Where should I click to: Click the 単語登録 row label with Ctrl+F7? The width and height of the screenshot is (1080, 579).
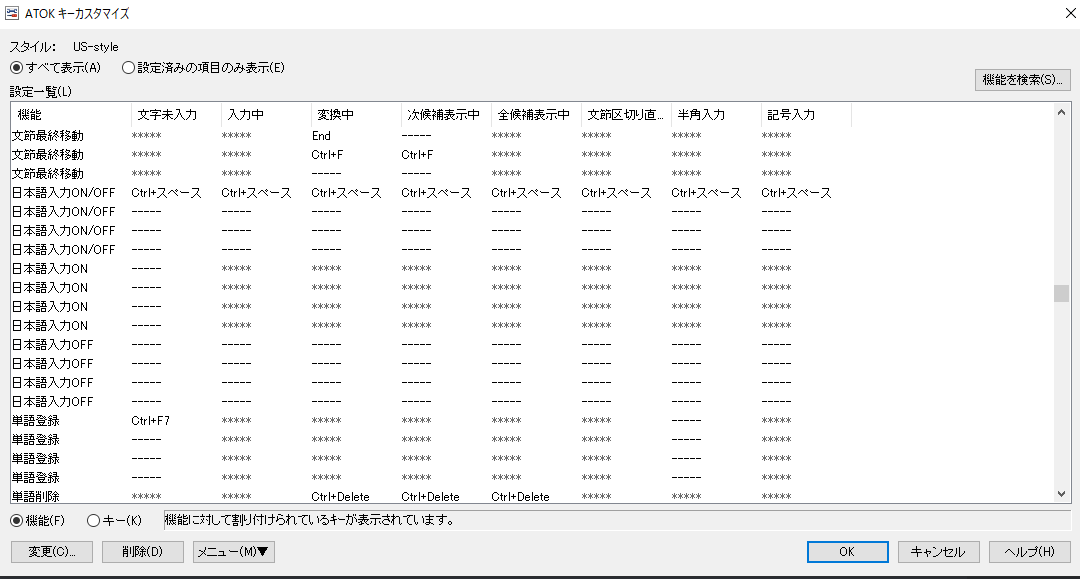36,421
